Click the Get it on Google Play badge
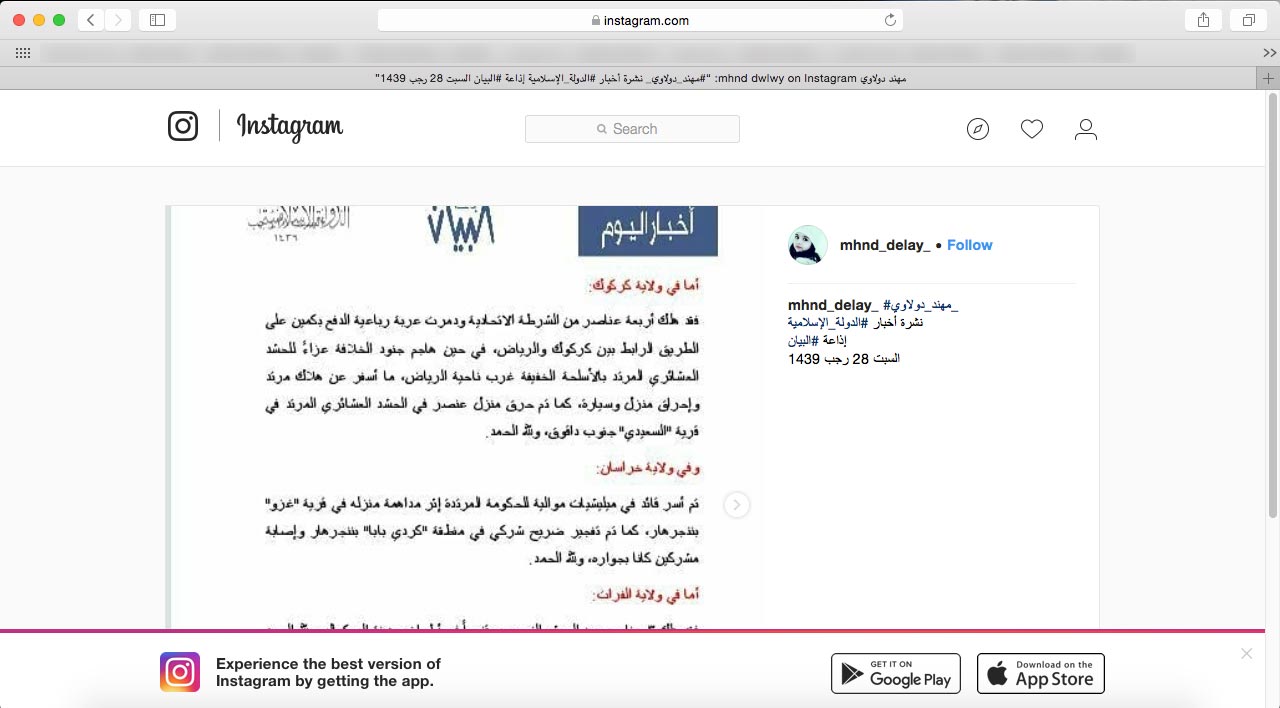 click(x=895, y=673)
